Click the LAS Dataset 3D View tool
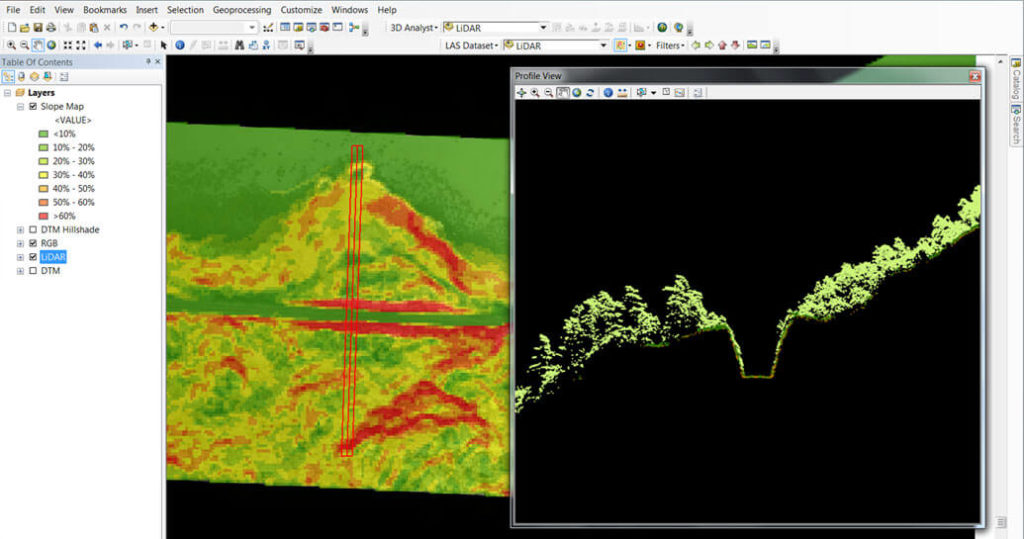The image size is (1024, 539). [765, 45]
